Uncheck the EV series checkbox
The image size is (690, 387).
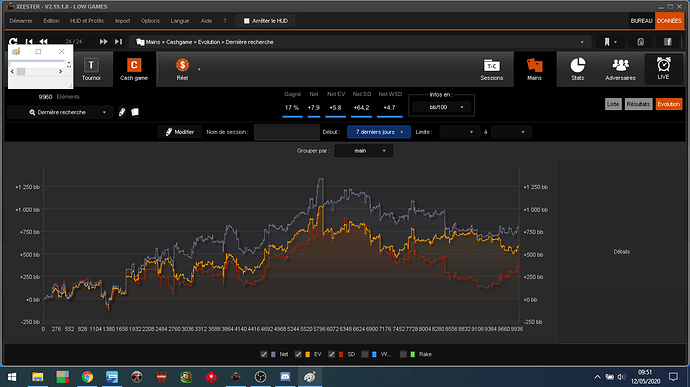click(x=298, y=354)
